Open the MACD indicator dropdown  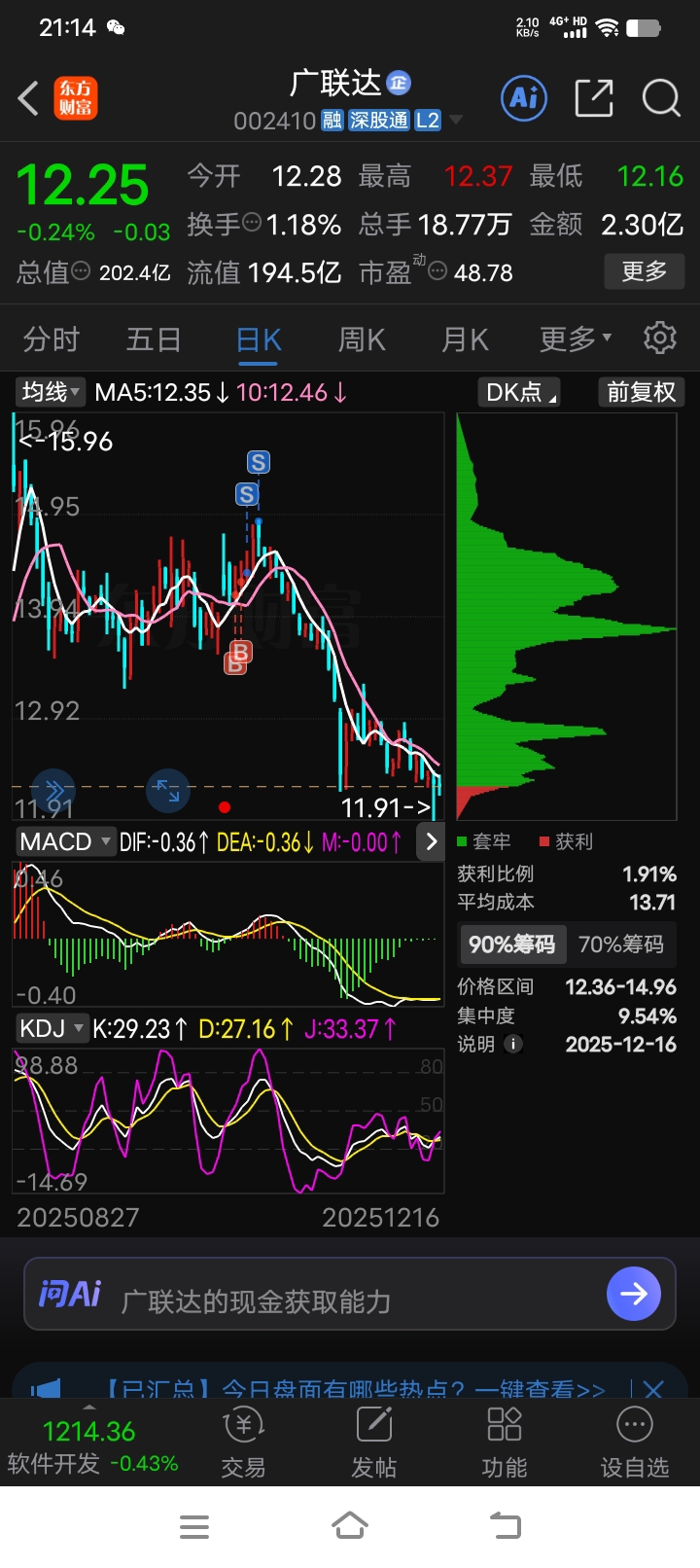[66, 841]
